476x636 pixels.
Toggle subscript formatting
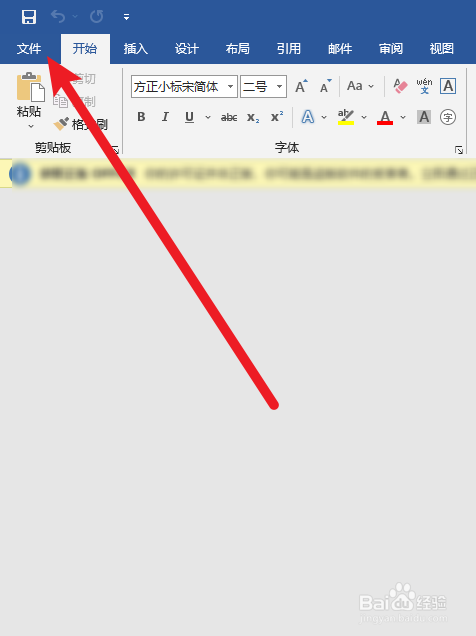coord(253,118)
